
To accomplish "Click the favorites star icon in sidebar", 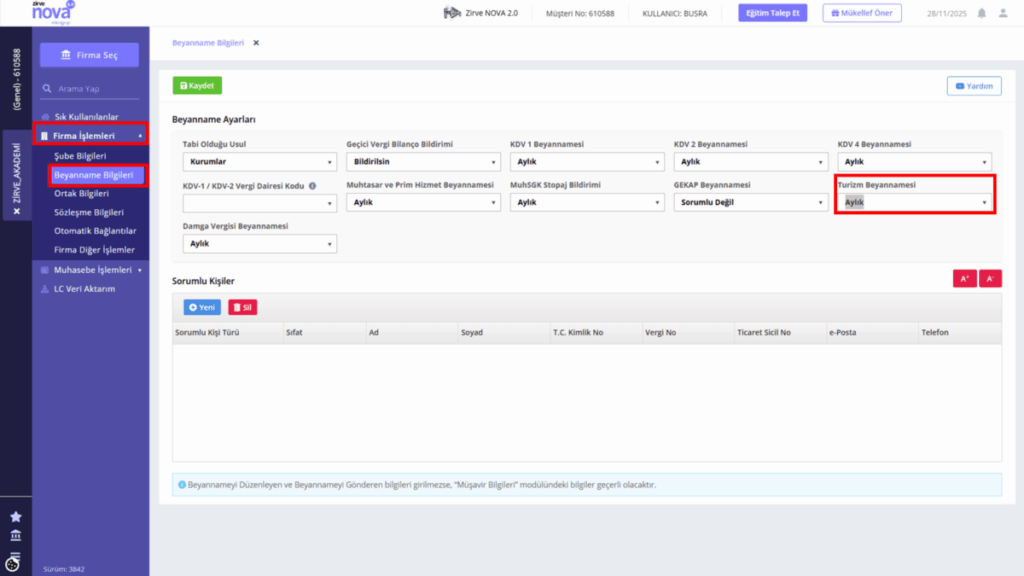I will (16, 517).
